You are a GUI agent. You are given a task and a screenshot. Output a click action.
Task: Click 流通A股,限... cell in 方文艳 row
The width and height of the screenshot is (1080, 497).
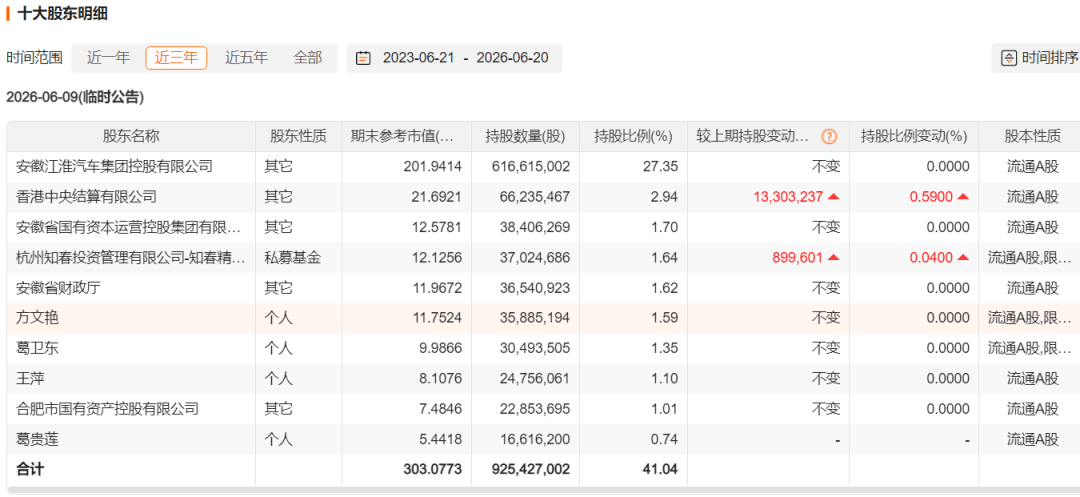[1030, 318]
